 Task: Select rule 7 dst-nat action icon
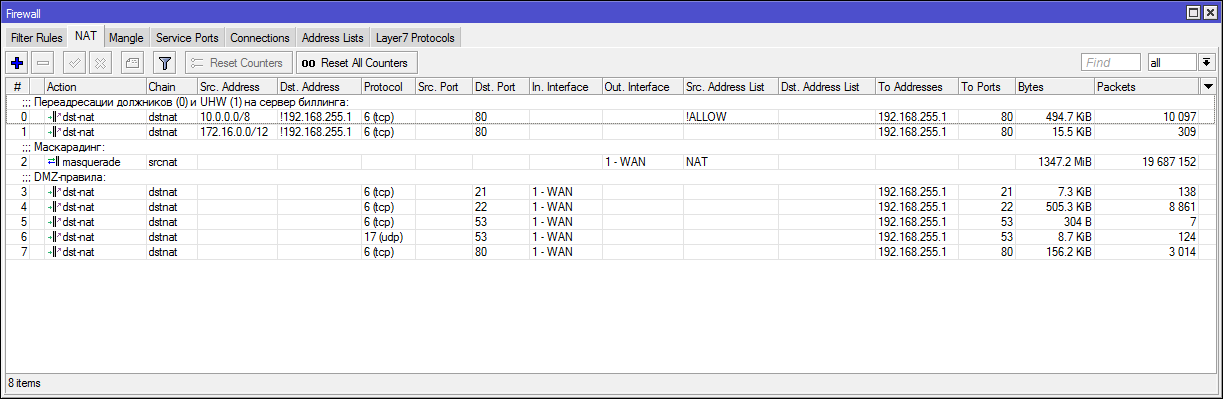coord(54,251)
